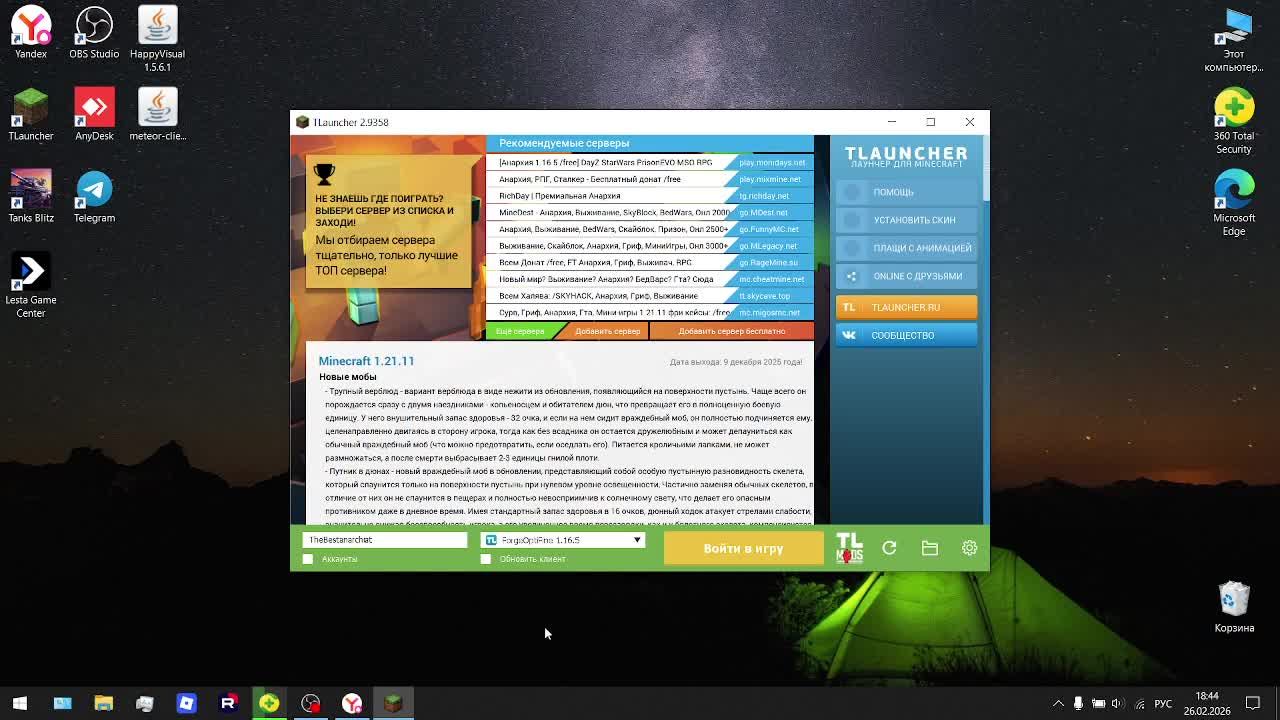Open the volume icon in system tray
Screen dimensions: 1280x720
click(x=1118, y=703)
